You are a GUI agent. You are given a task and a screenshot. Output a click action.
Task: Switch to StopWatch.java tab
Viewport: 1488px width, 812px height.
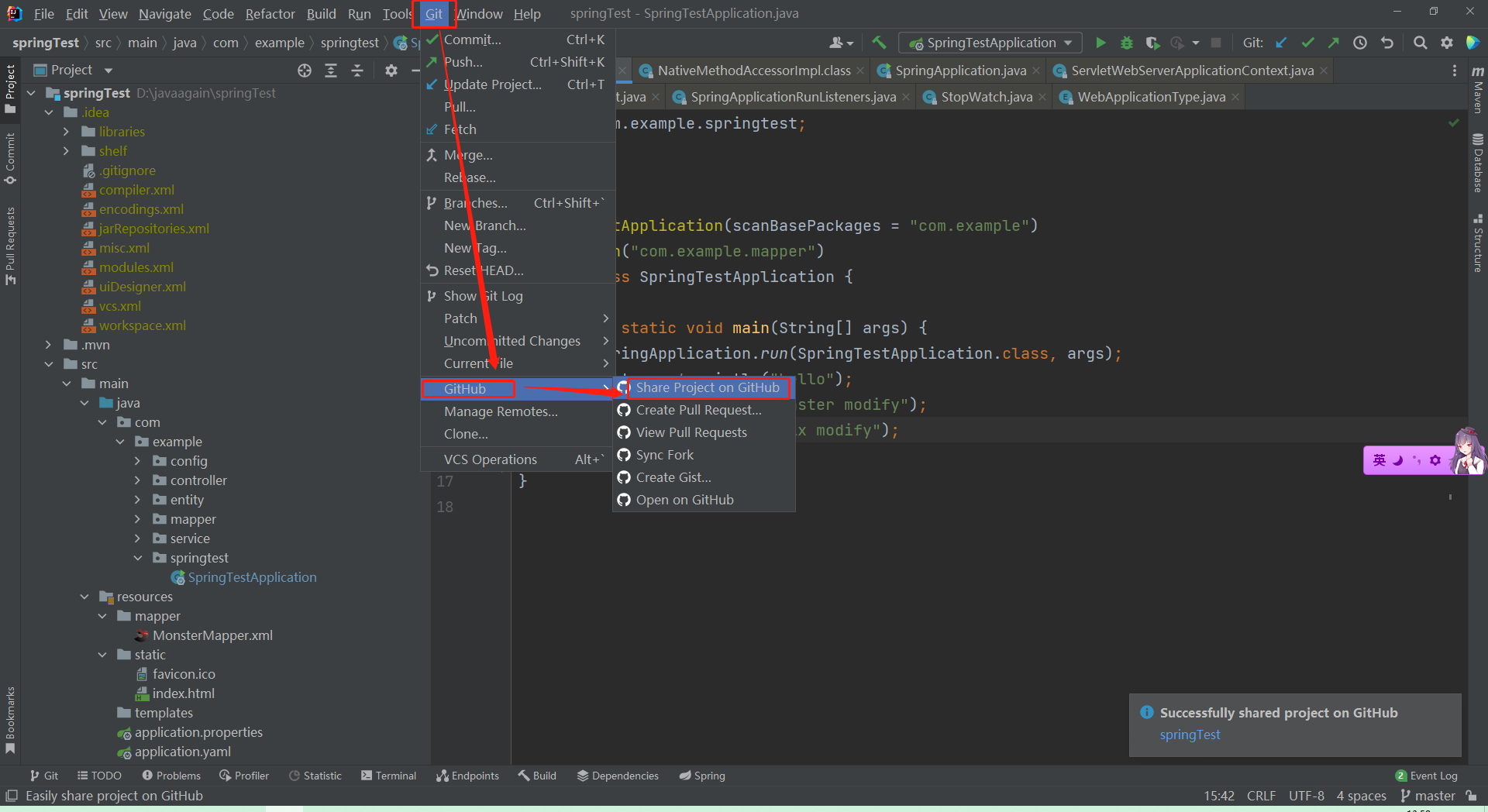(x=986, y=97)
